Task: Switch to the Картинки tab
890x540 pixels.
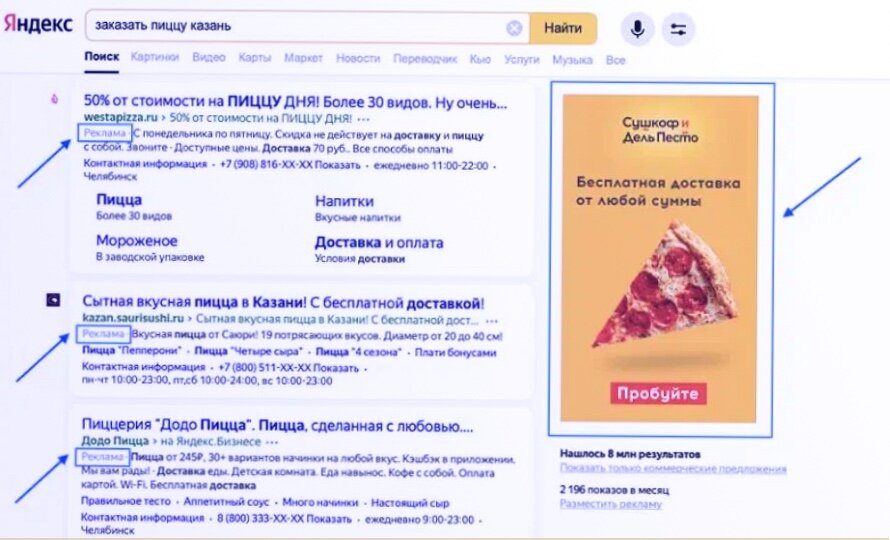Action: tap(154, 57)
